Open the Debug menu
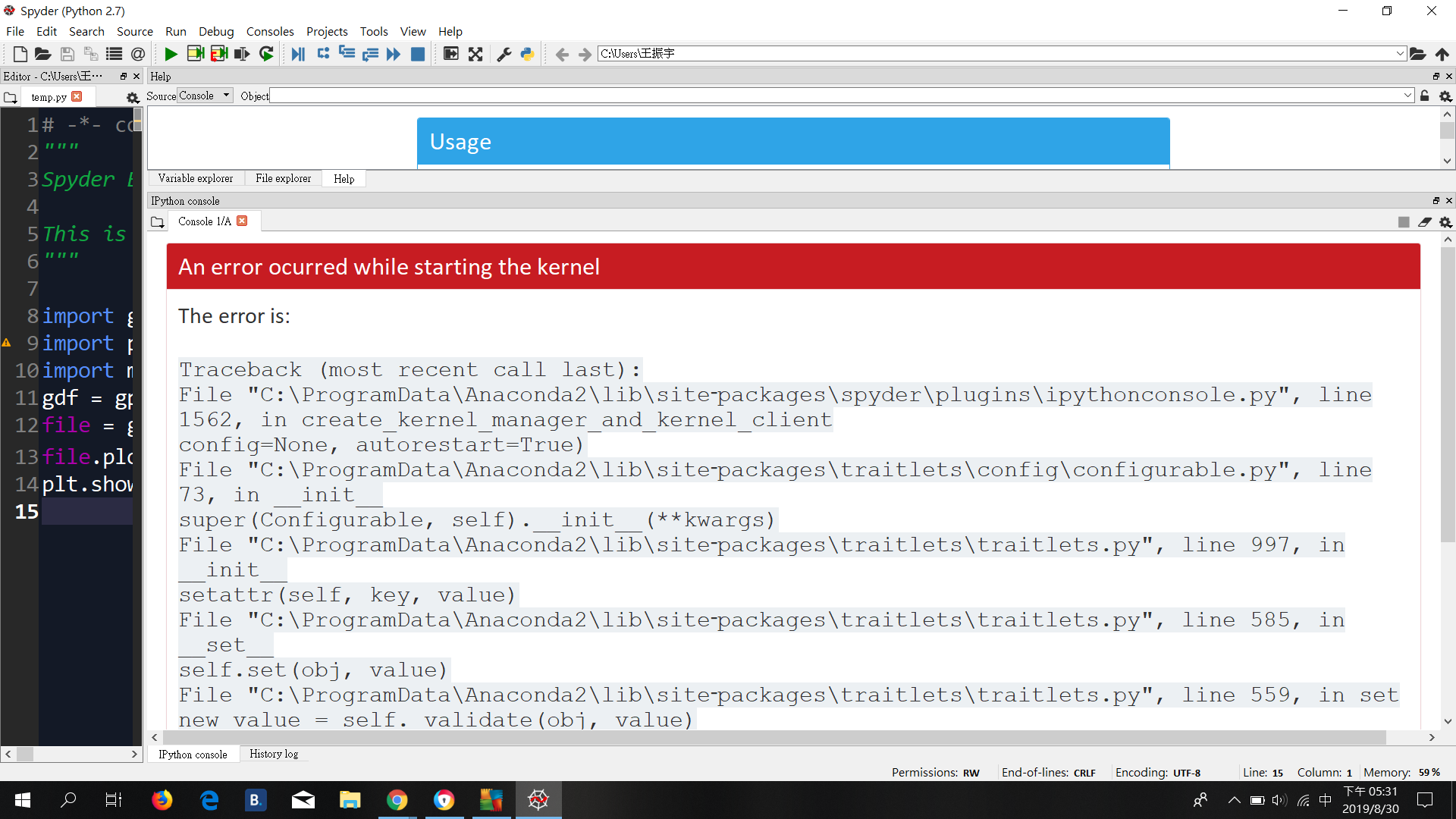Image resolution: width=1456 pixels, height=819 pixels. click(216, 31)
